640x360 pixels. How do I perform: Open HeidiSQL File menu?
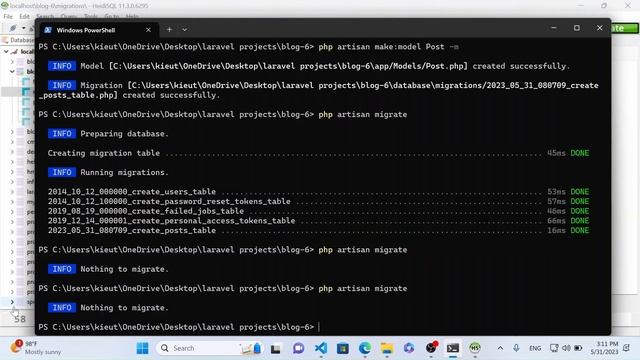pyautogui.click(x=8, y=16)
